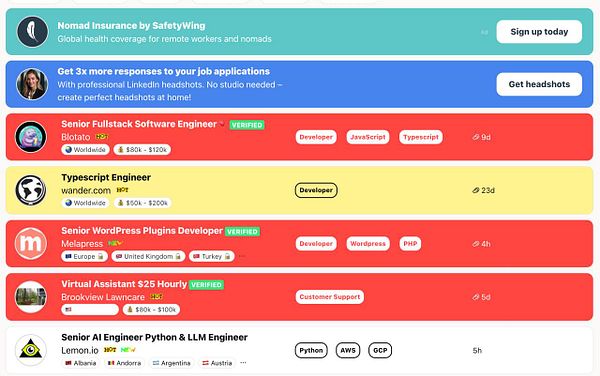This screenshot has height=376, width=600.
Task: Click the SafetyWing feather logo
Action: (33, 31)
